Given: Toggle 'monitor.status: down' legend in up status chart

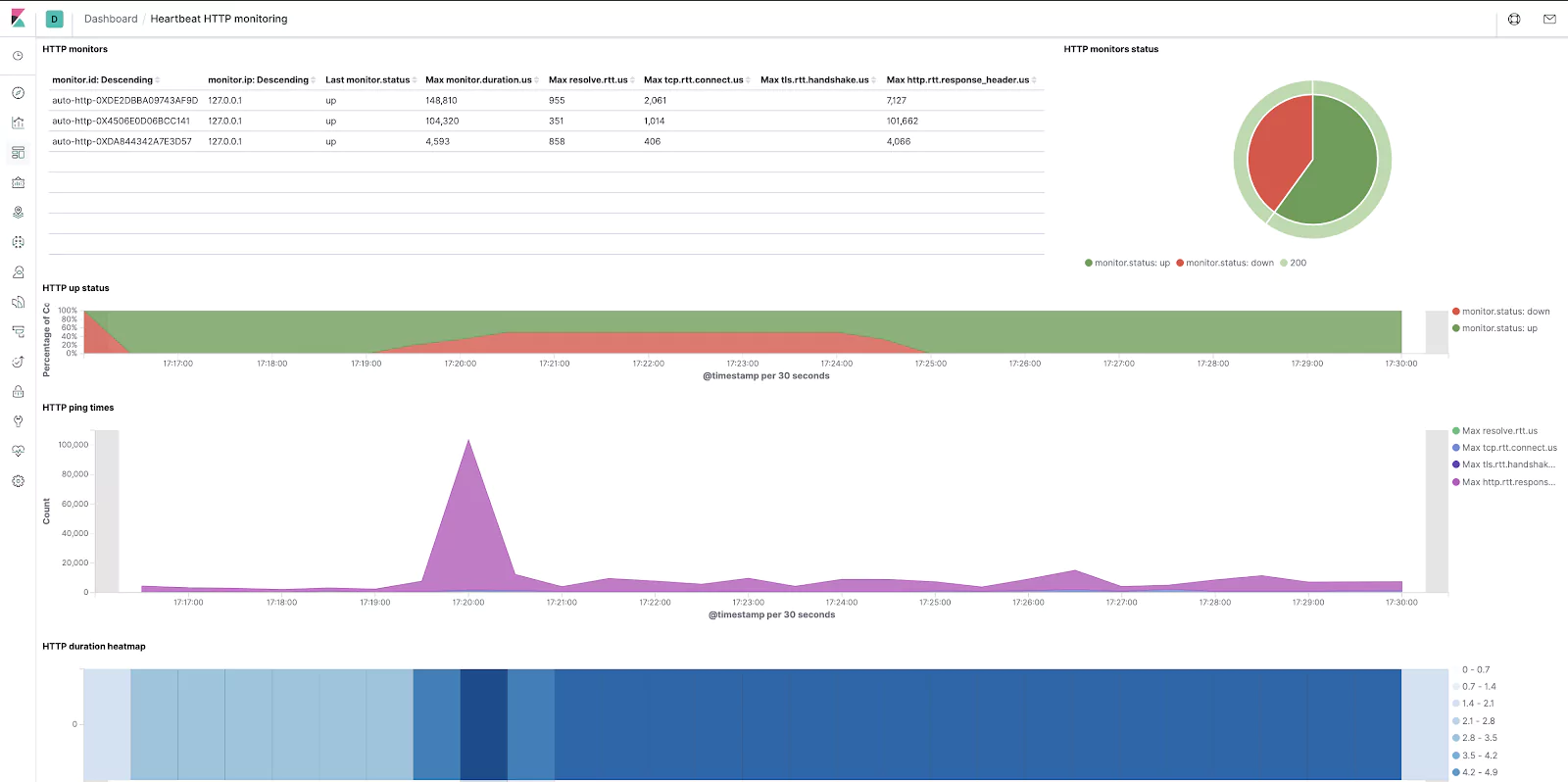Looking at the screenshot, I should [1500, 312].
